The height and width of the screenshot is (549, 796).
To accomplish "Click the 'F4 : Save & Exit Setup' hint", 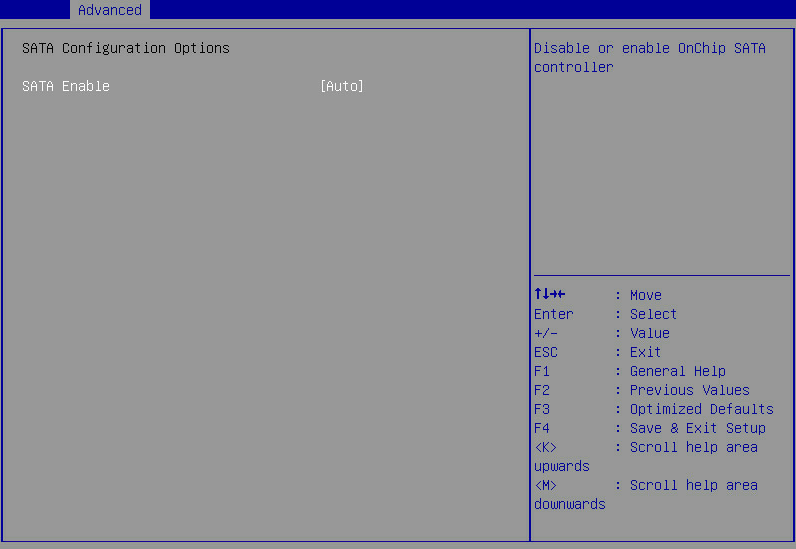I will [x=650, y=428].
